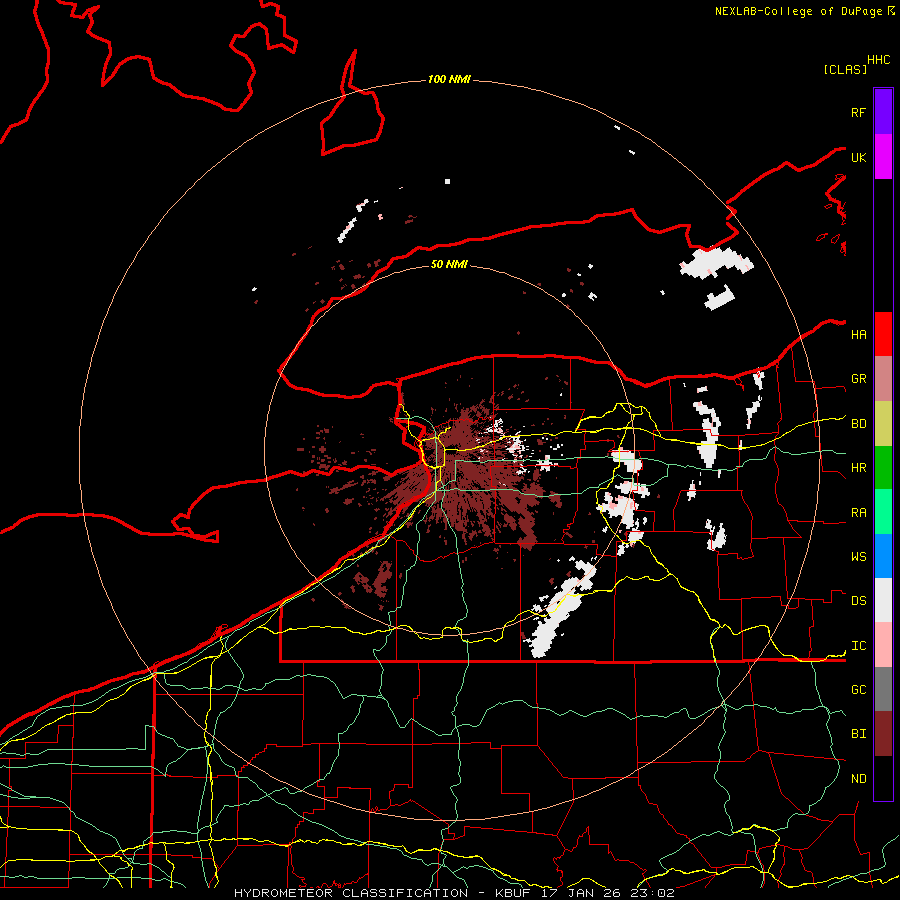
Task: Click the 50 NMI range ring label
Action: [449, 264]
